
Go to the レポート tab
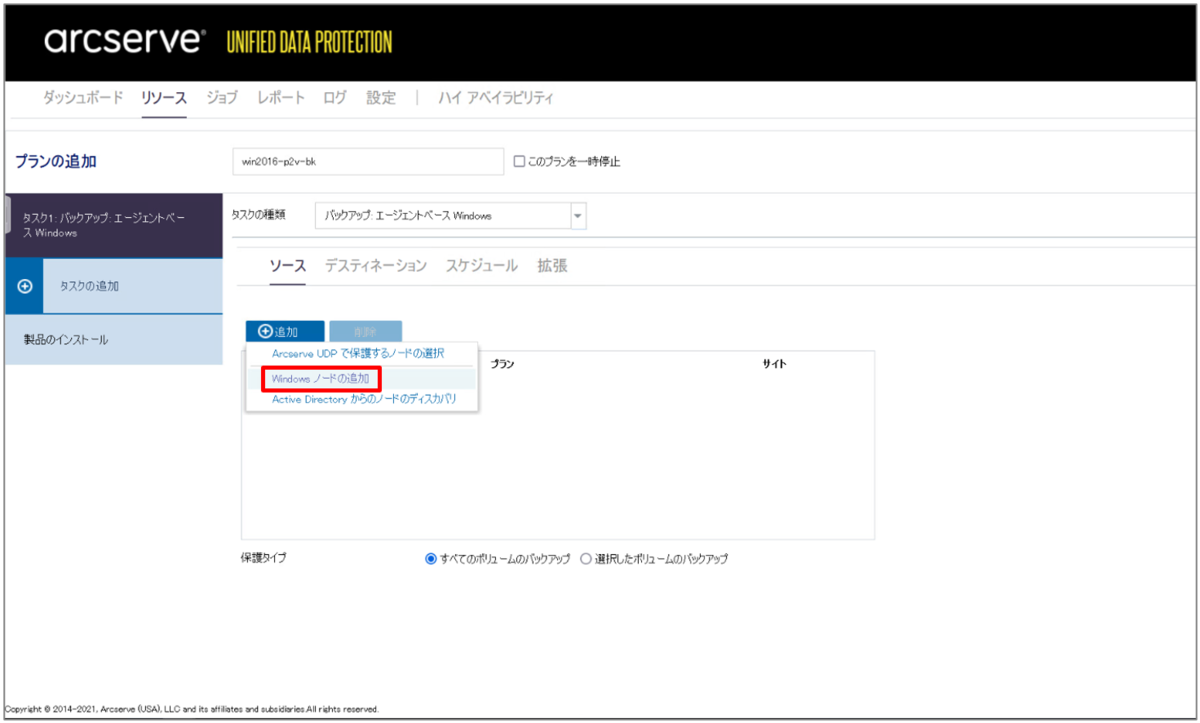pos(281,98)
